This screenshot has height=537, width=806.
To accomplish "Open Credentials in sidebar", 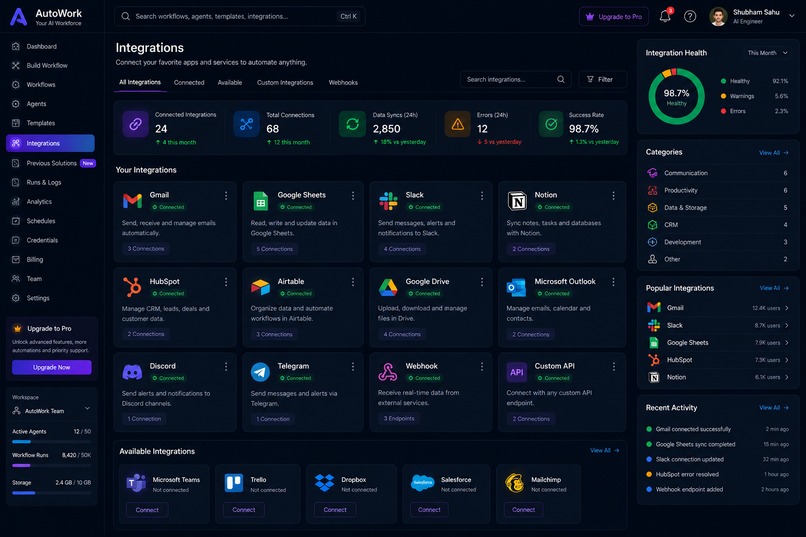I will tap(50, 240).
